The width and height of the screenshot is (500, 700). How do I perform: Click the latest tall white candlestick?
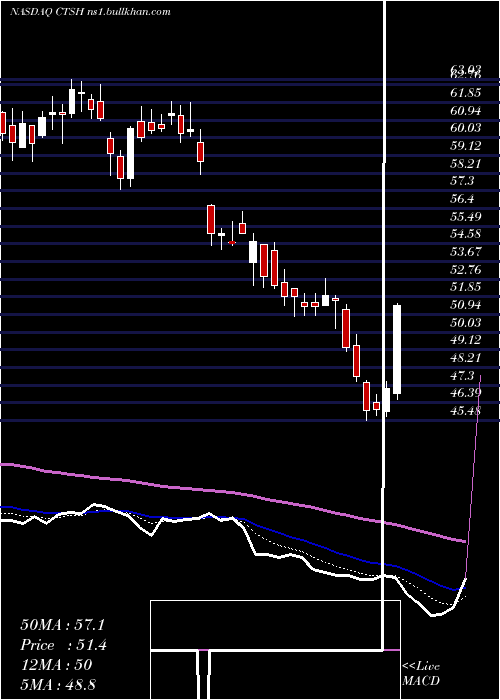(397, 350)
